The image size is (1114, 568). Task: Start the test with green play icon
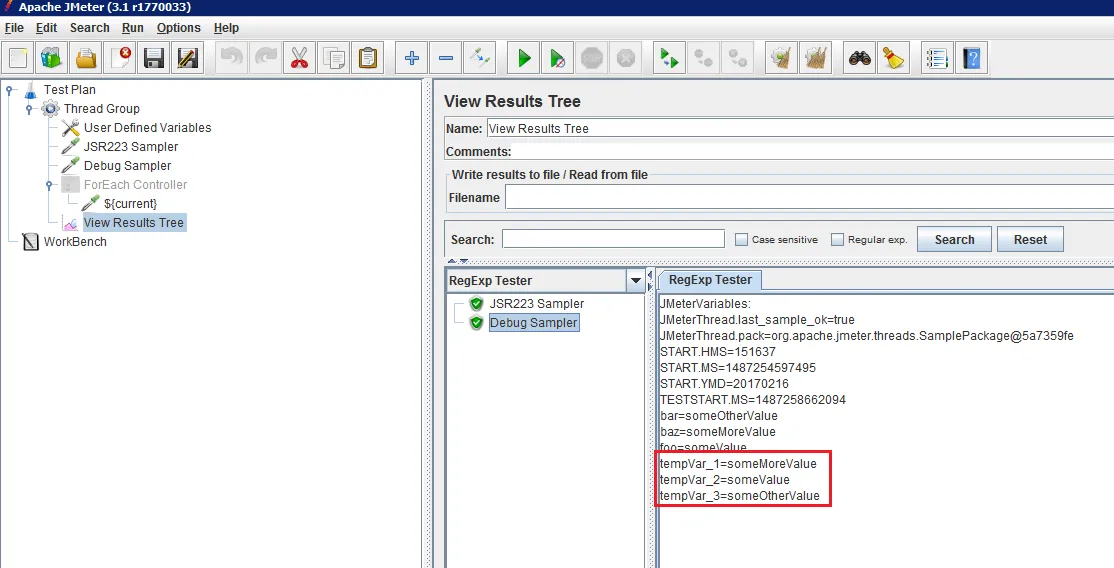tap(524, 58)
